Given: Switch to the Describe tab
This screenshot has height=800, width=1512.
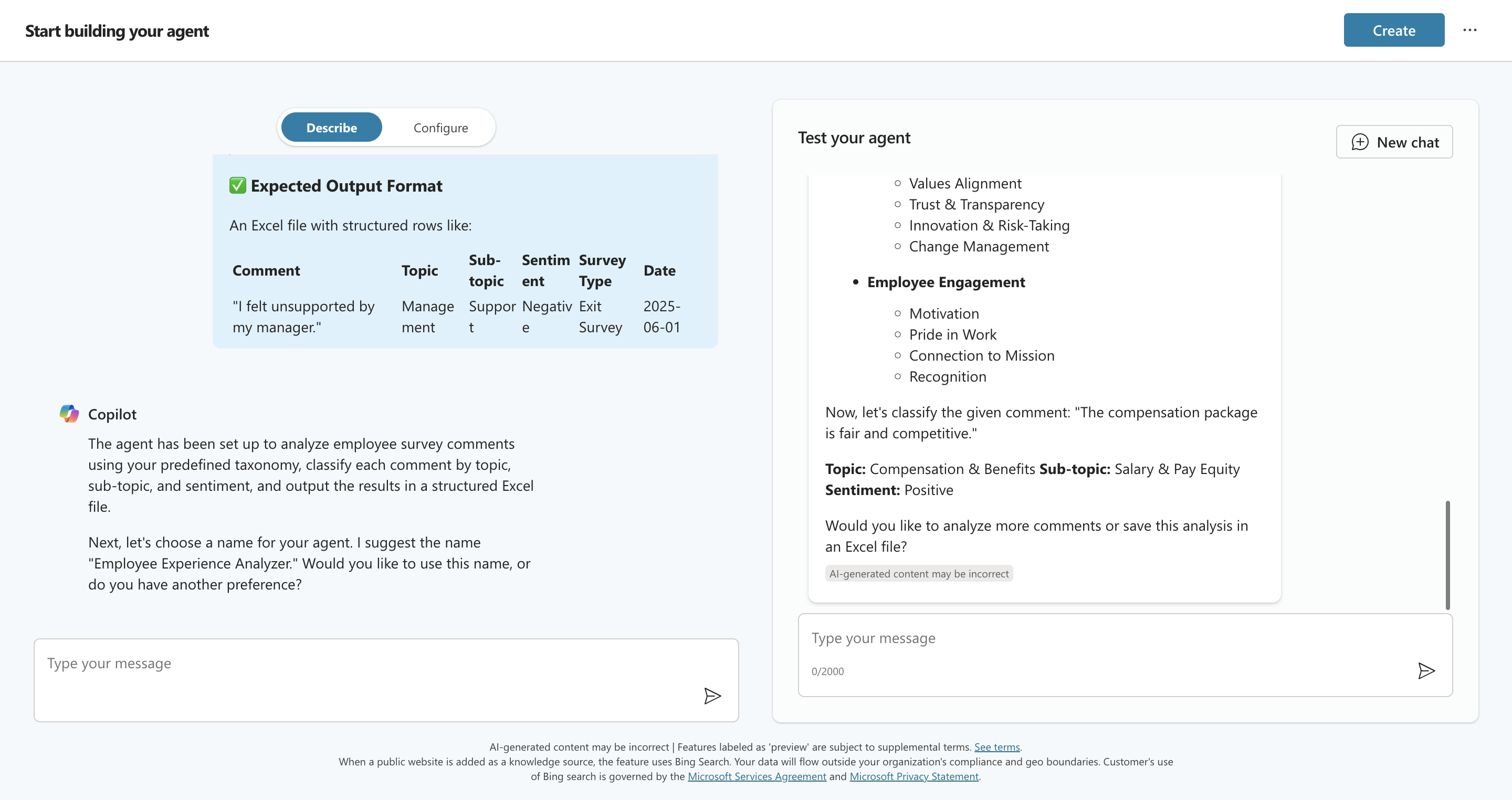Looking at the screenshot, I should [331, 128].
